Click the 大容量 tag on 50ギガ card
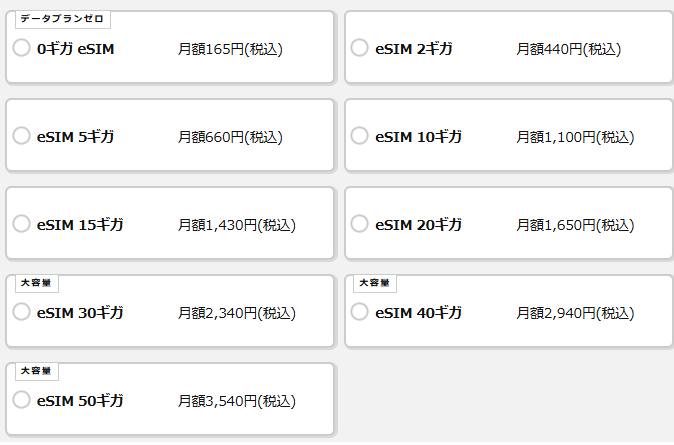Screen dimensions: 674x445 coord(36,371)
